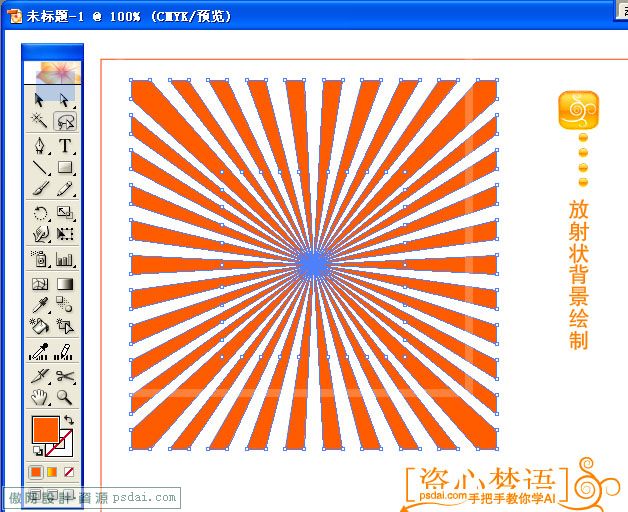Pick the Magic Wand tool

40,121
